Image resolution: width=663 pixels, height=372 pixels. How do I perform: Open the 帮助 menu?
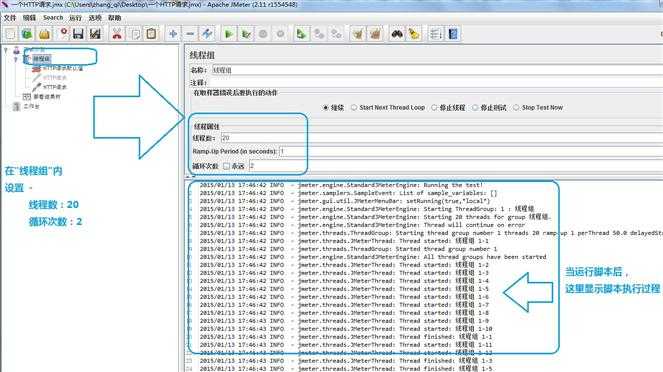(115, 18)
